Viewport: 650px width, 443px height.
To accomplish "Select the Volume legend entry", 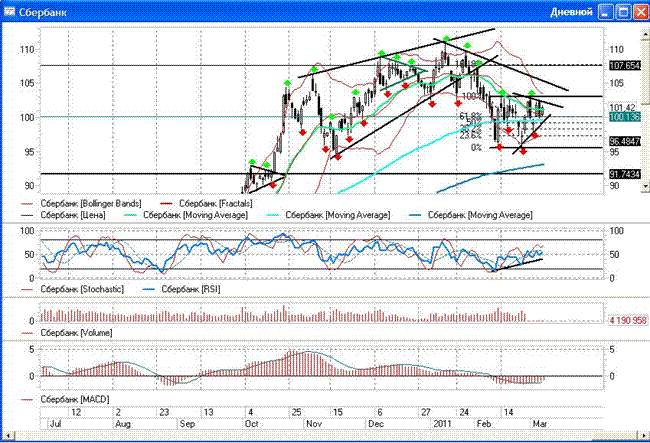I will click(x=67, y=333).
